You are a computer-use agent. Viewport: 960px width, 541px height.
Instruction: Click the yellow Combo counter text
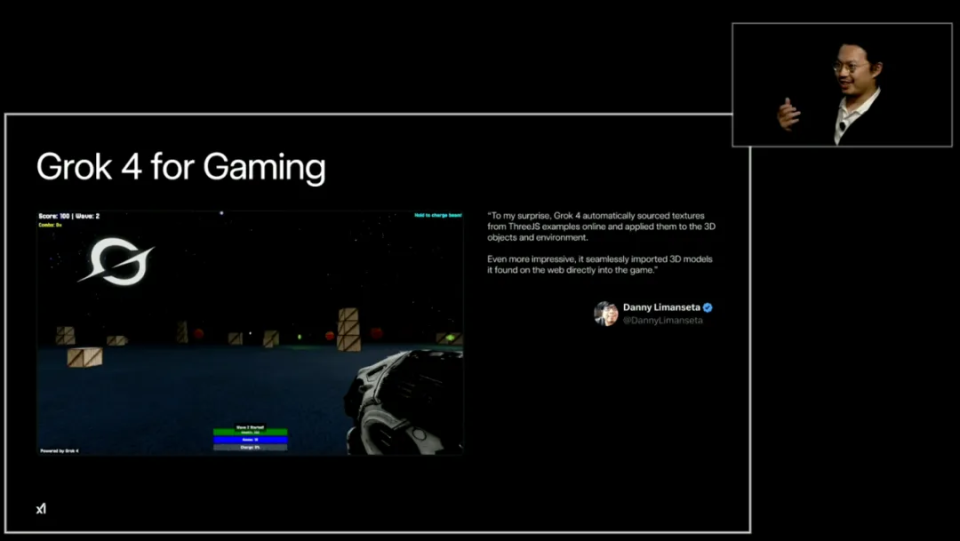pos(50,225)
